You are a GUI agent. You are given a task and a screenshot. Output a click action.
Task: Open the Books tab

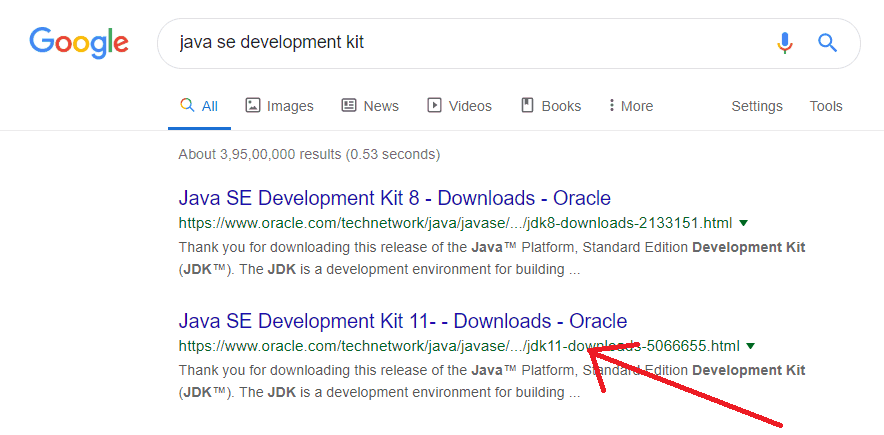tap(551, 106)
